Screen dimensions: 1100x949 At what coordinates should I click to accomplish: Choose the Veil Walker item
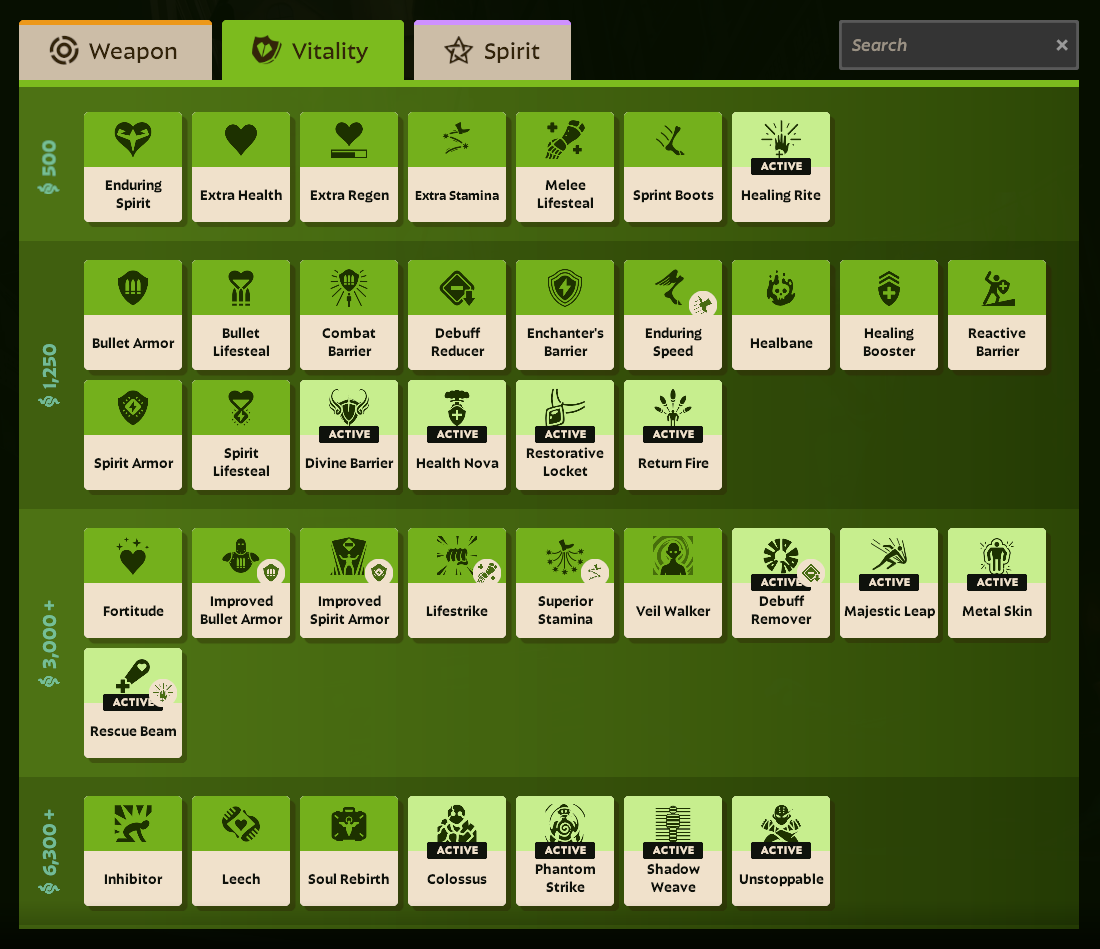(x=673, y=583)
